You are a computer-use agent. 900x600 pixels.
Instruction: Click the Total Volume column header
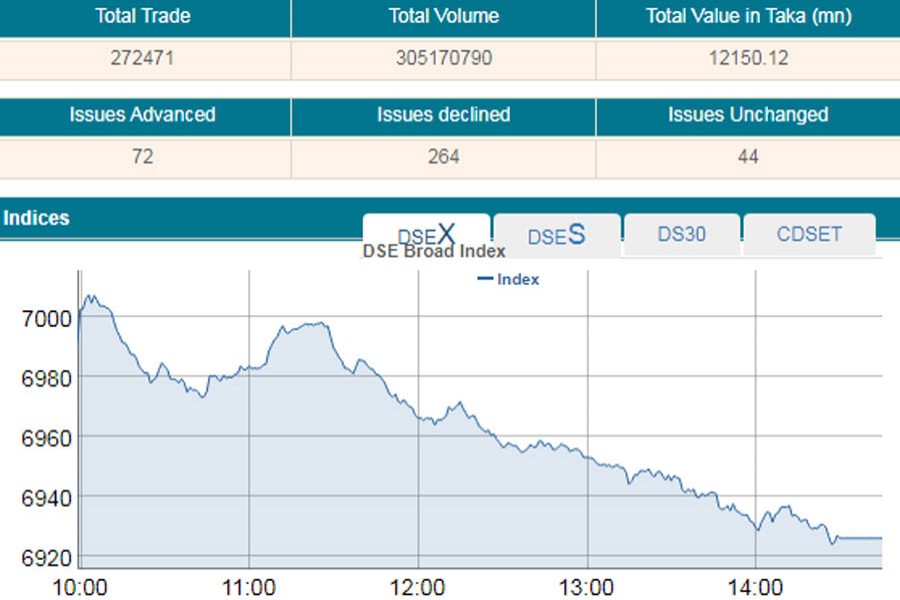(x=443, y=16)
